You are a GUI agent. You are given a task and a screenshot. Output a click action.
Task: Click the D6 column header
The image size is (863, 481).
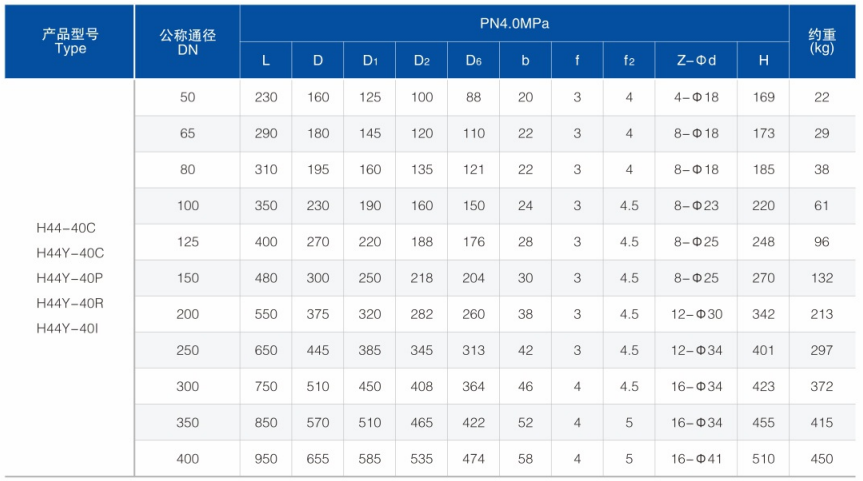tap(473, 61)
